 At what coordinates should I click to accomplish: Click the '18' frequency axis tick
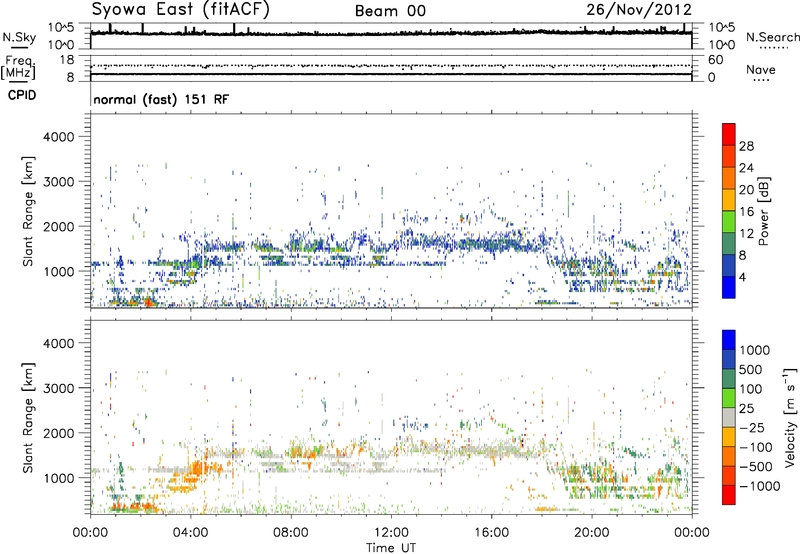coord(67,60)
